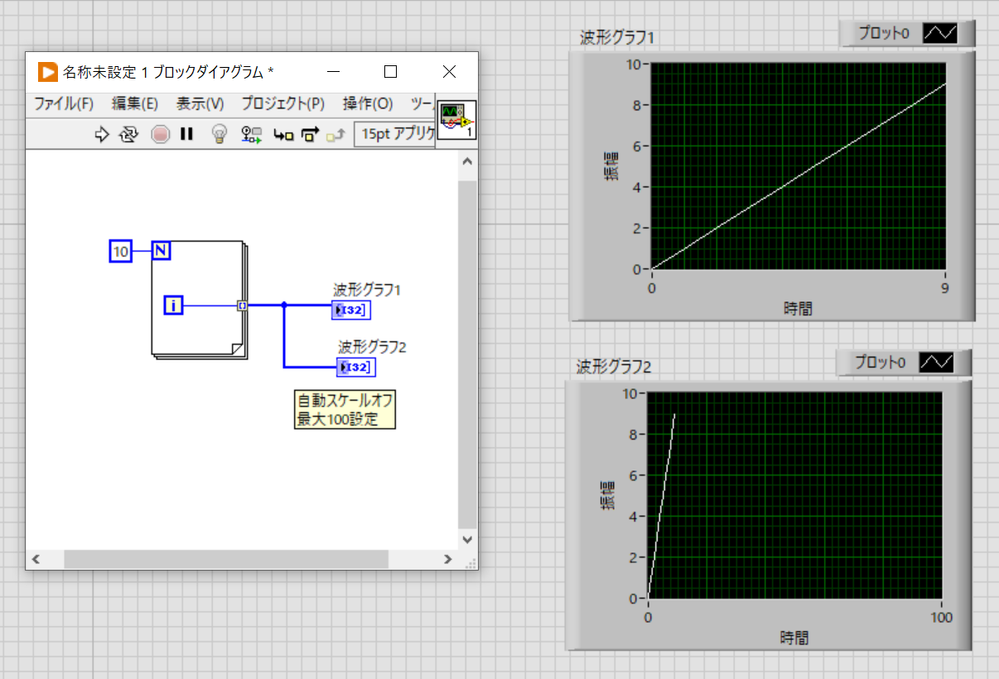
Task: Open the 編集(E) menu
Action: point(134,103)
